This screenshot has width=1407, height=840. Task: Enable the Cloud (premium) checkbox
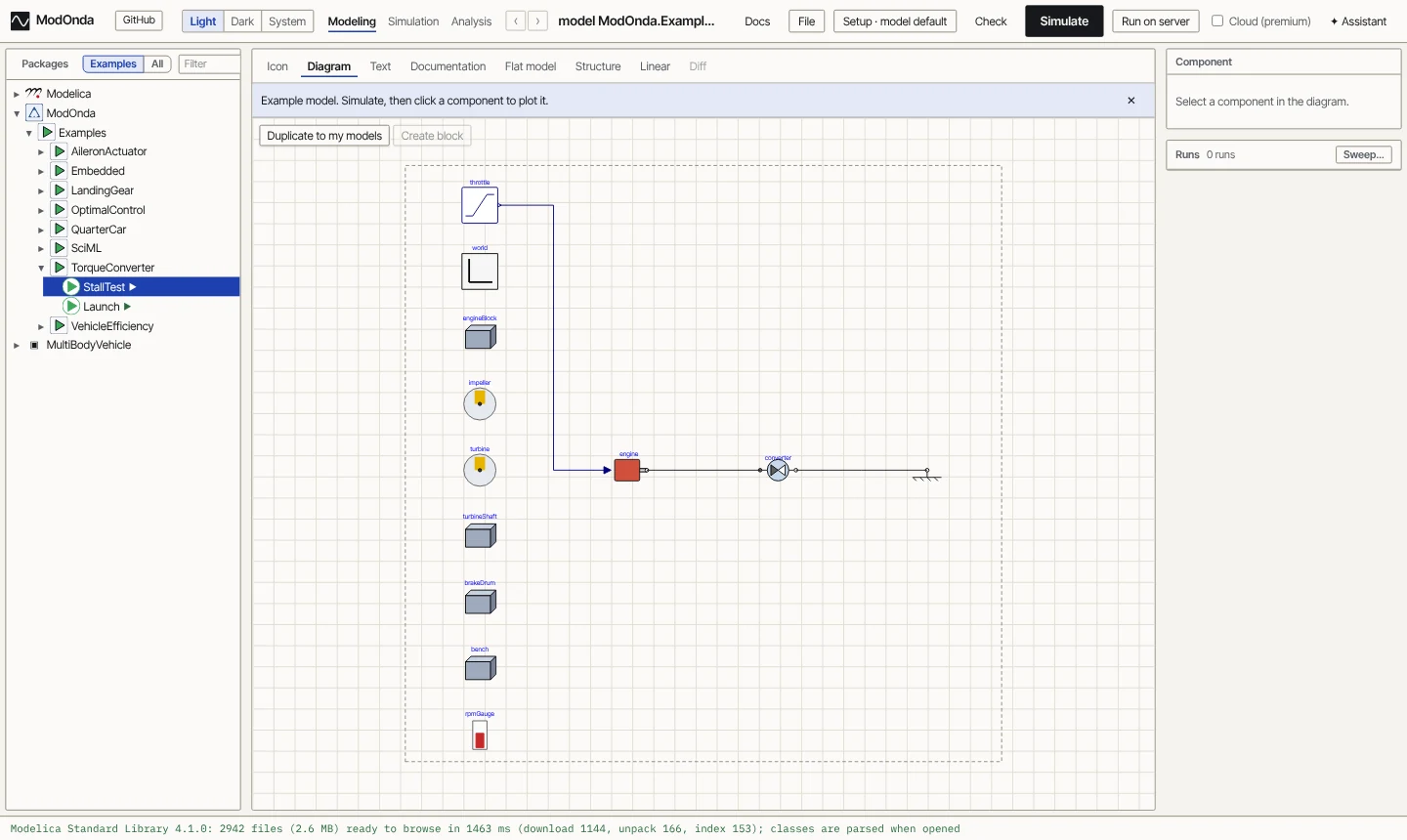tap(1217, 21)
